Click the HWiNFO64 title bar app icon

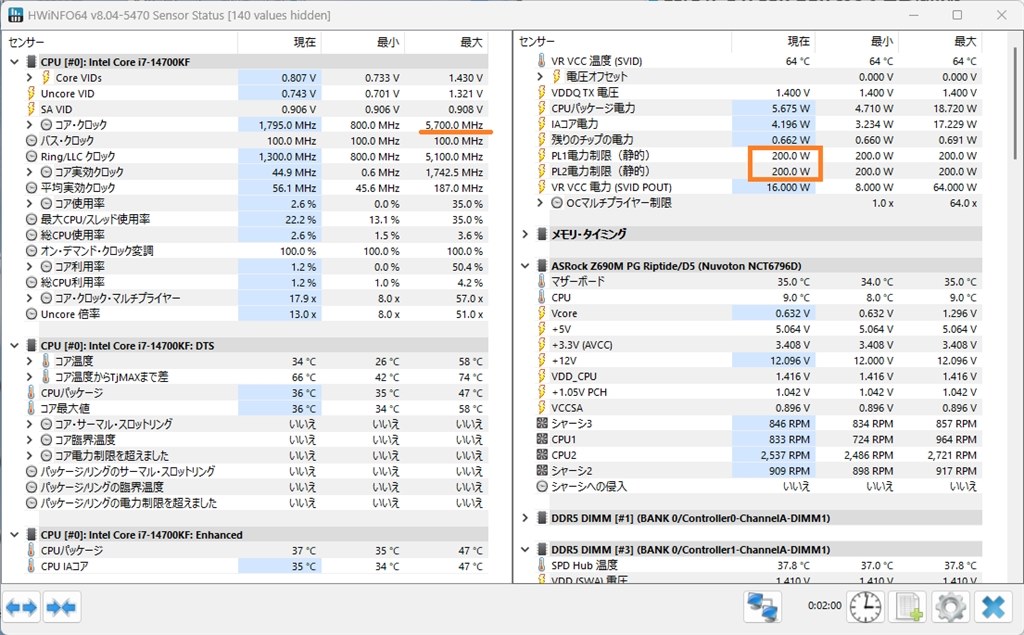coord(16,14)
